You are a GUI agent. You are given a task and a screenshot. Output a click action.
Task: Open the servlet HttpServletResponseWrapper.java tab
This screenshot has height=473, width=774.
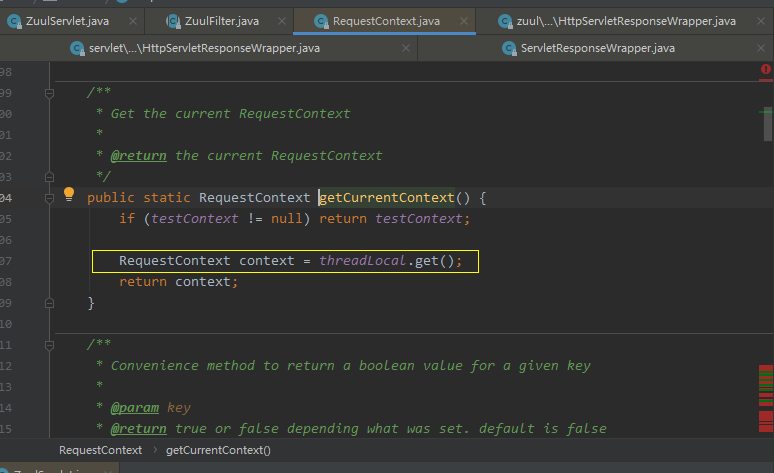point(202,47)
